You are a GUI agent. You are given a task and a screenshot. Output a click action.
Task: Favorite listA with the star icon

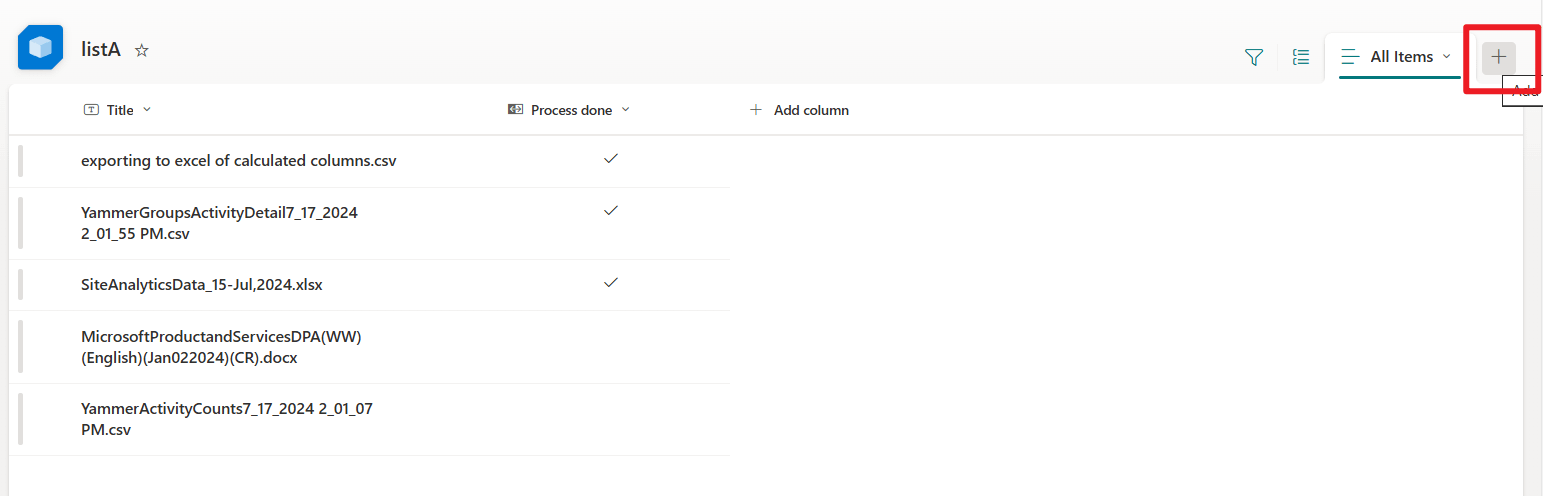coord(142,50)
